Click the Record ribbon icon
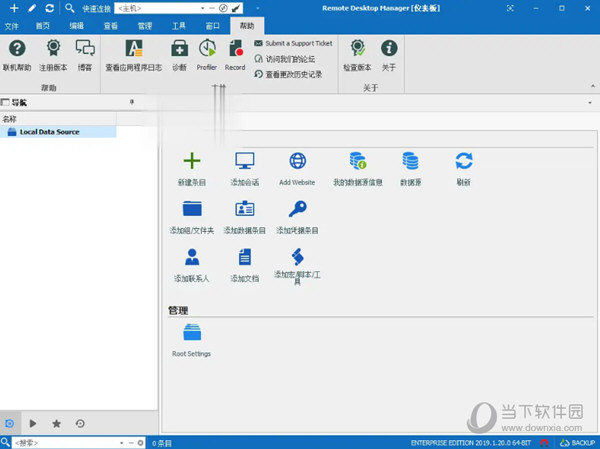Viewport: 600px width, 449px height. [235, 48]
